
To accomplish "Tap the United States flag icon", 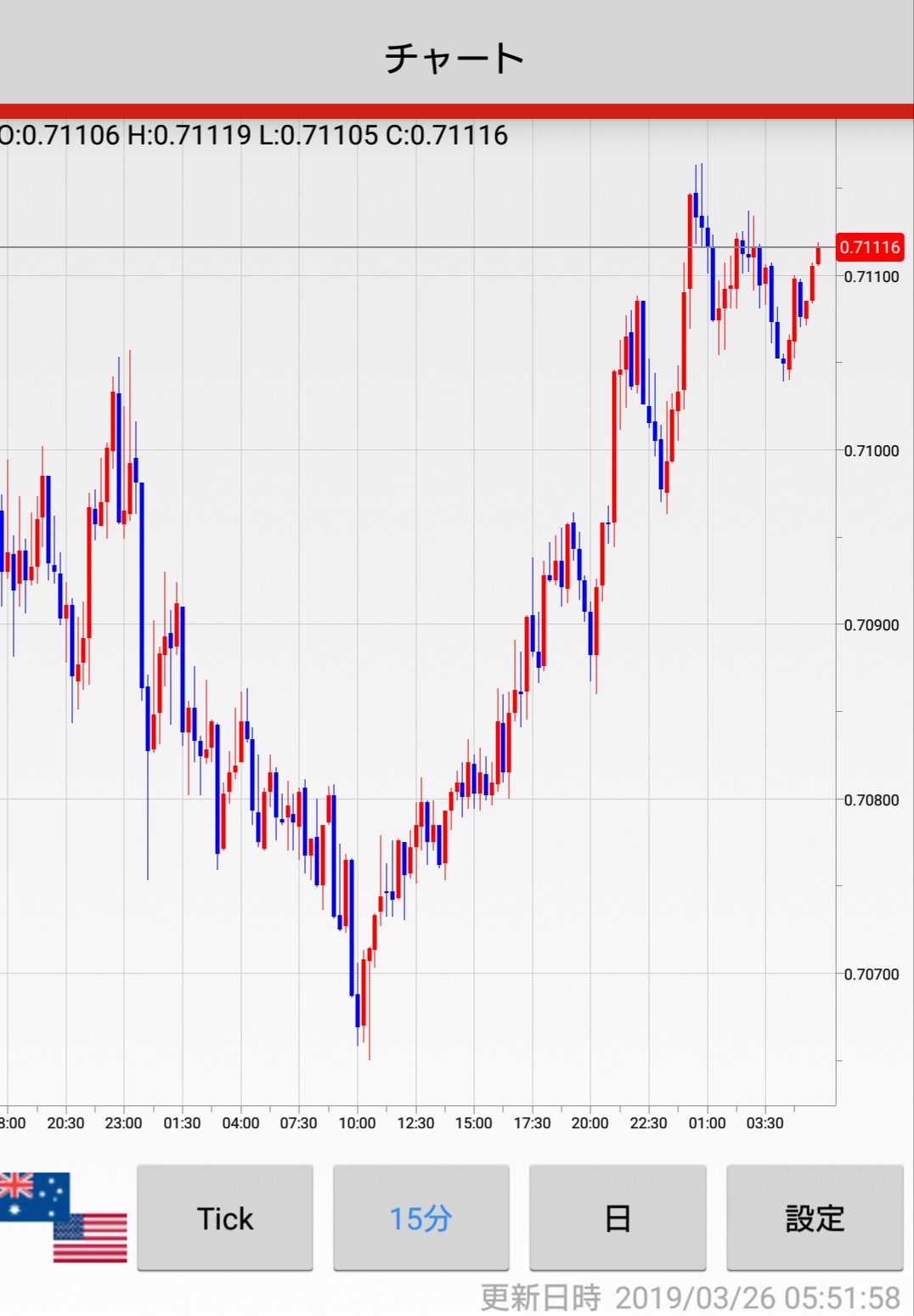I will pos(90,1239).
